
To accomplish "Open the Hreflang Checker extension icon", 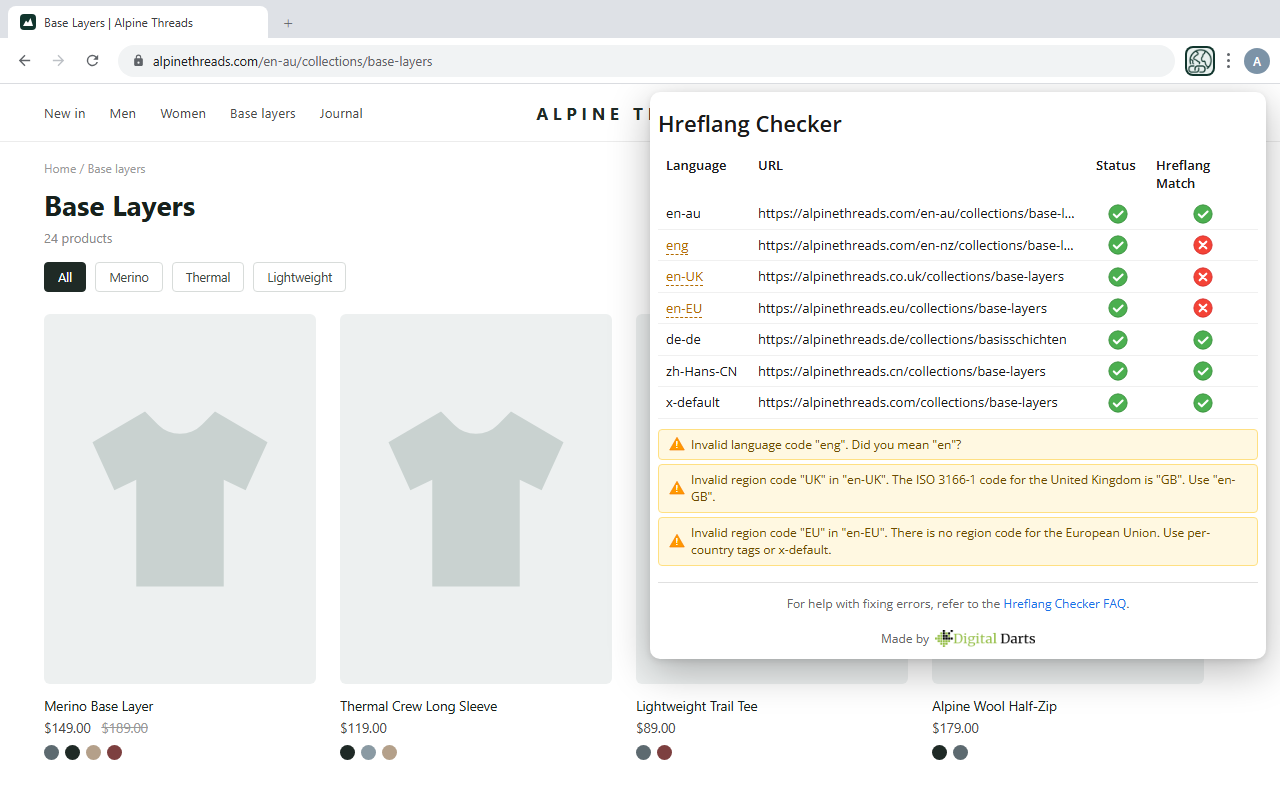I will click(x=1200, y=61).
